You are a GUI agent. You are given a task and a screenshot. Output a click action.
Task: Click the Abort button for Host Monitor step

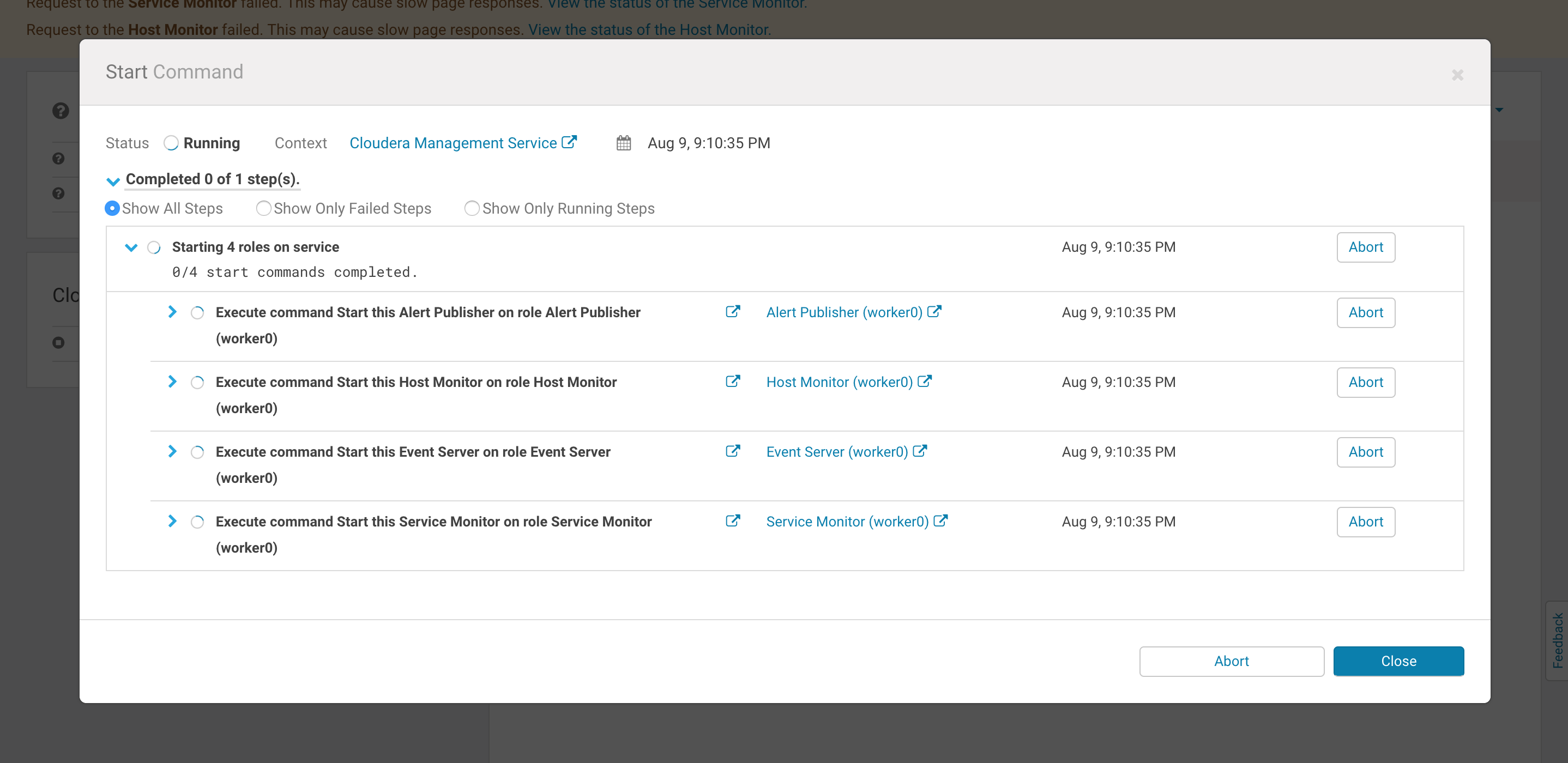[x=1365, y=382]
